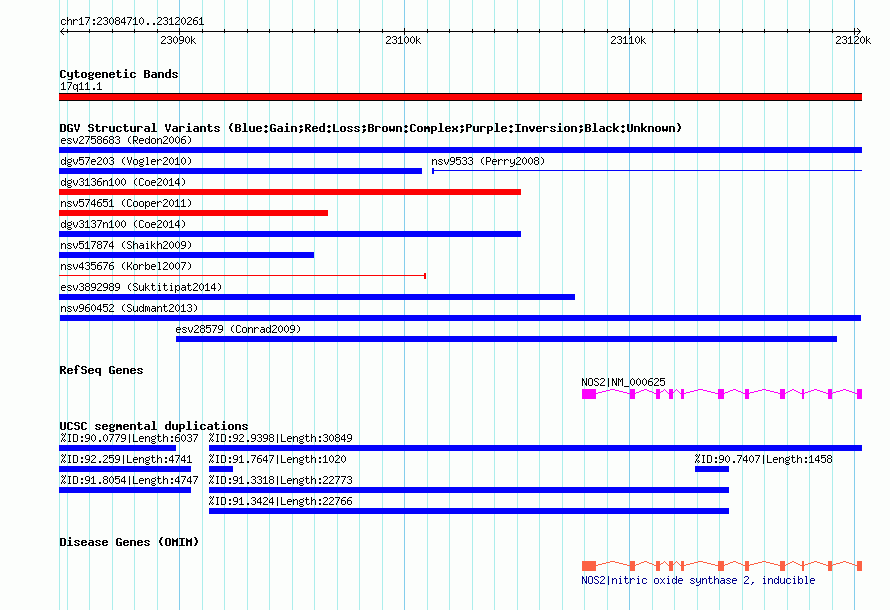This screenshot has width=890, height=610.
Task: Click the magenta NOS2 RefSeq first exon block
Action: tap(589, 394)
